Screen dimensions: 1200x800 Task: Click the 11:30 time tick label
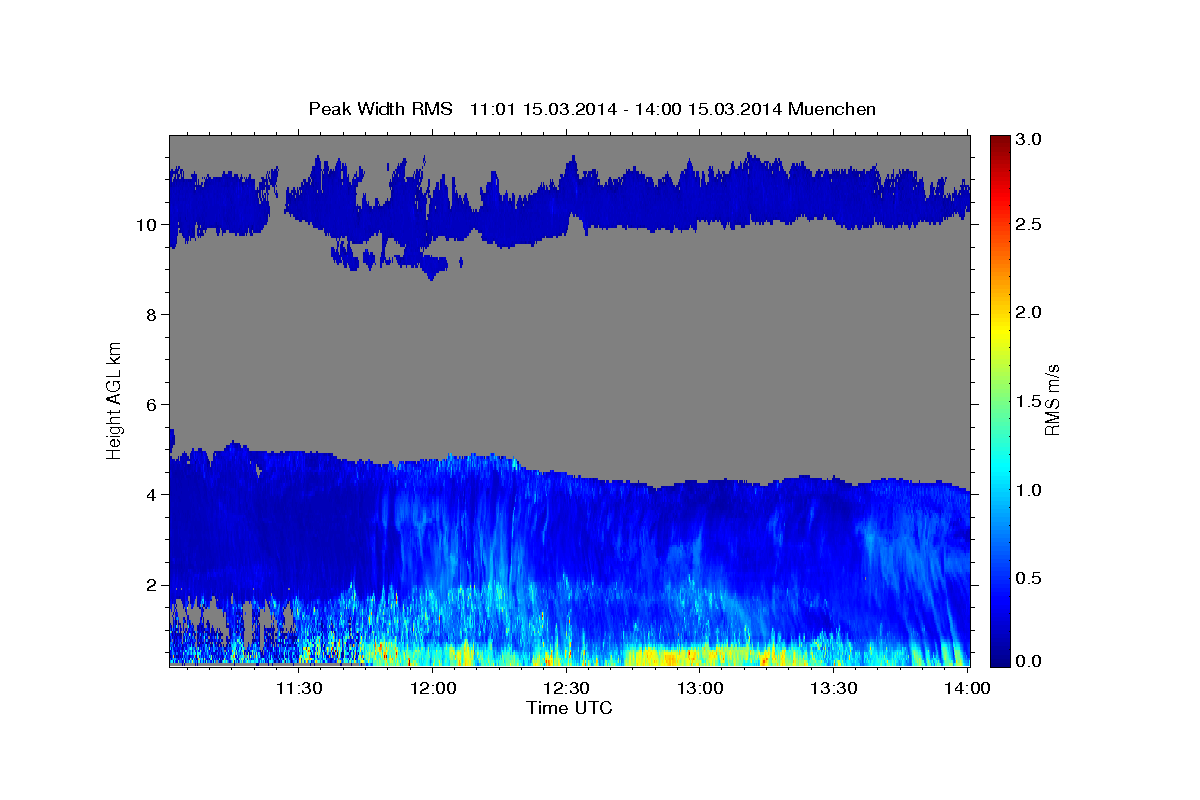click(299, 688)
